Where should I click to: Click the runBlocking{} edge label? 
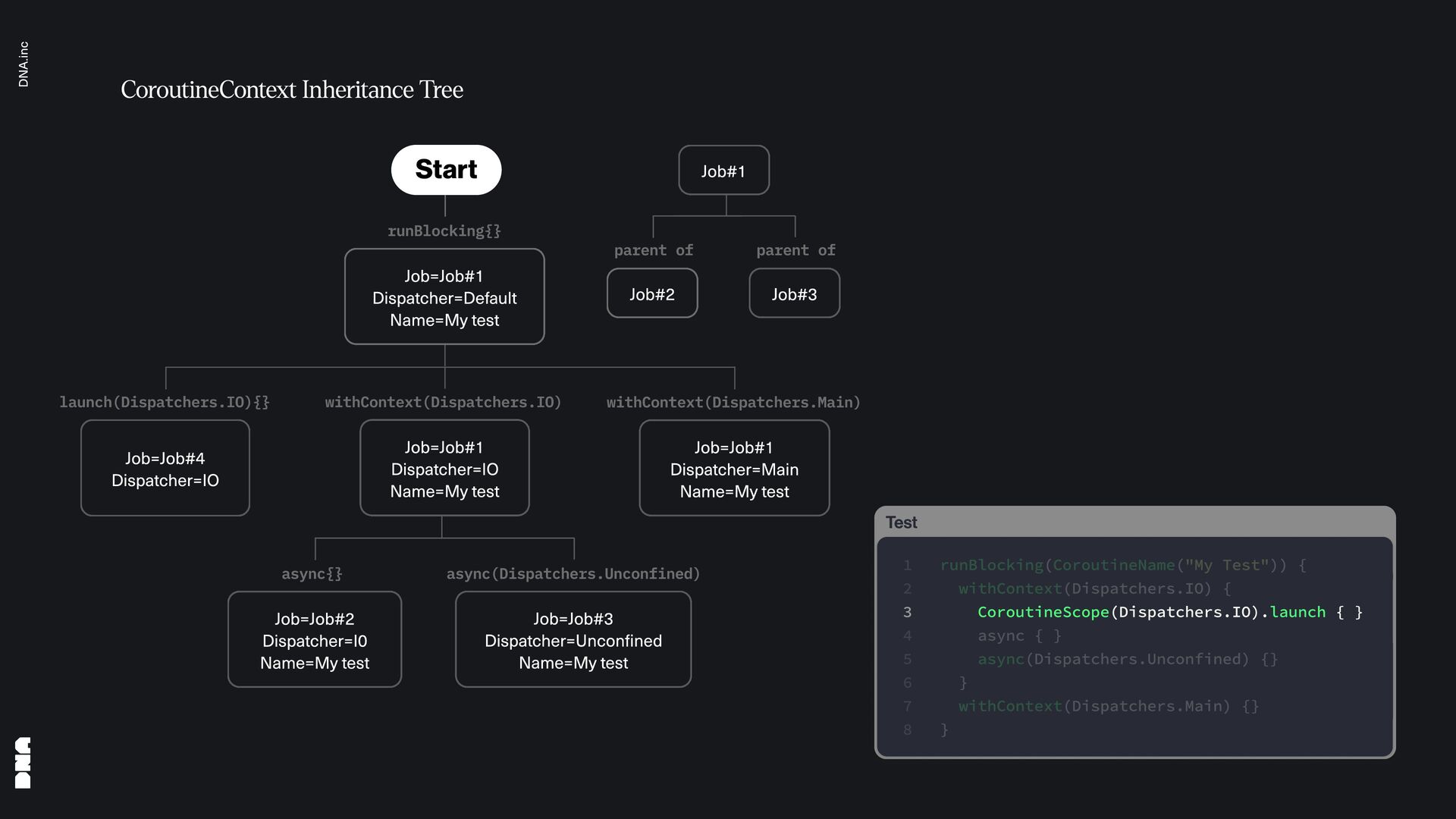[x=444, y=231]
